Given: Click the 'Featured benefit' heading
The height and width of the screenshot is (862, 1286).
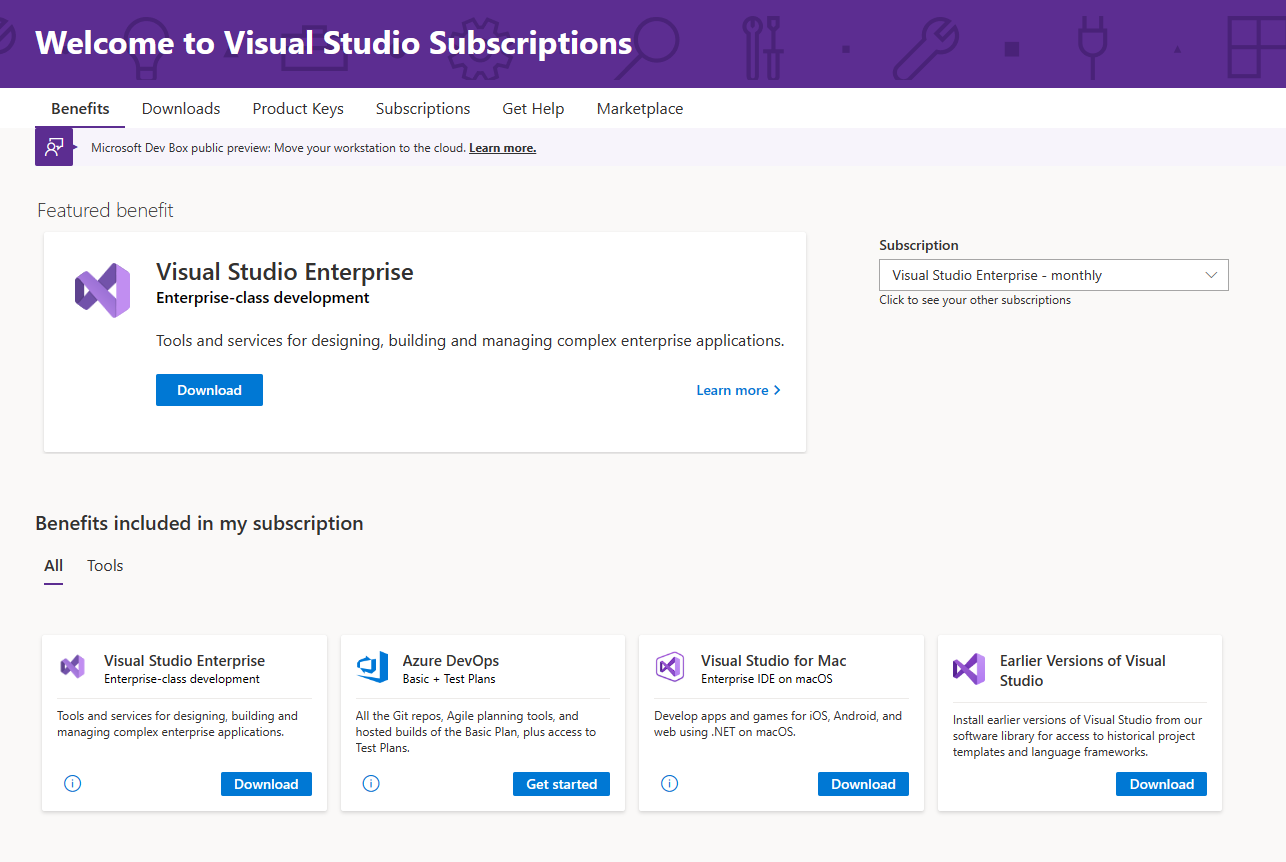Looking at the screenshot, I should 105,210.
